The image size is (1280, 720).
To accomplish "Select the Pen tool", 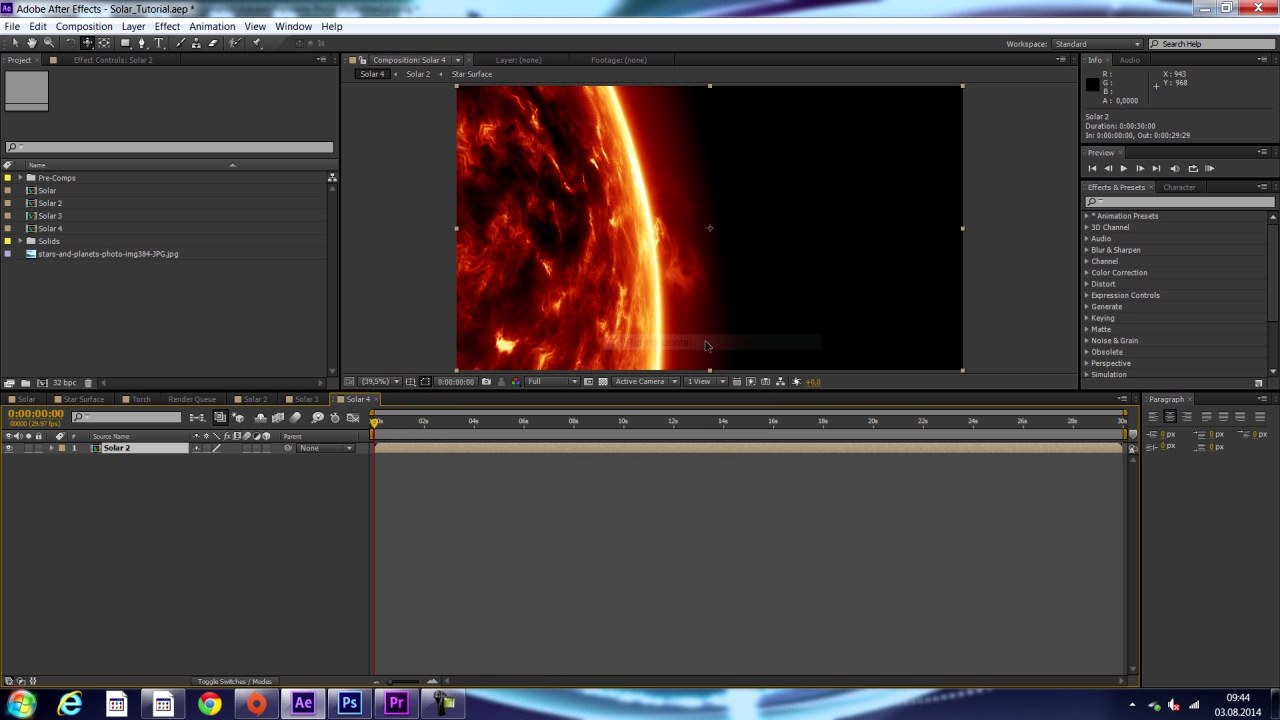I will [x=141, y=43].
